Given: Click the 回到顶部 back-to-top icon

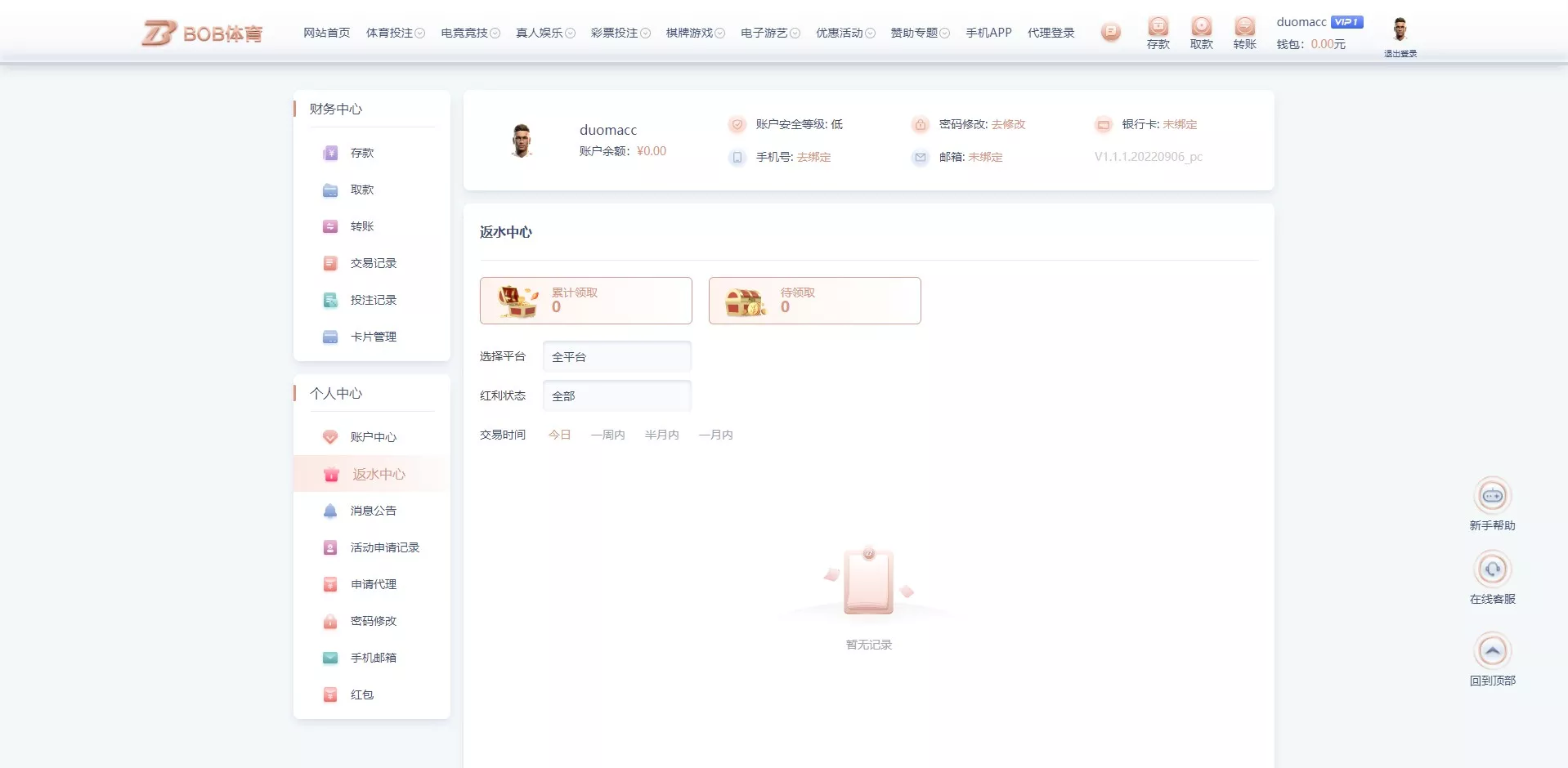Looking at the screenshot, I should point(1493,651).
